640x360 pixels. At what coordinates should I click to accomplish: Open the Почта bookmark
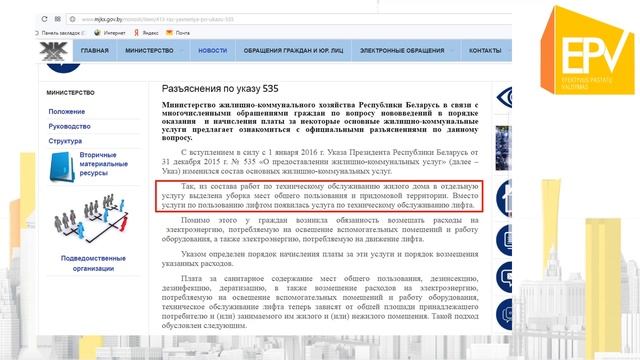click(178, 33)
